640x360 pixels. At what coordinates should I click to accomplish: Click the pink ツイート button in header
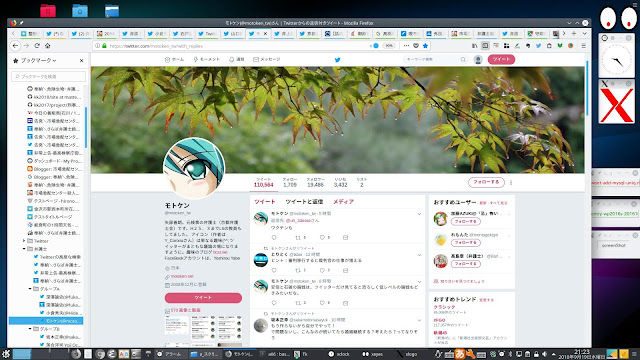tap(501, 60)
